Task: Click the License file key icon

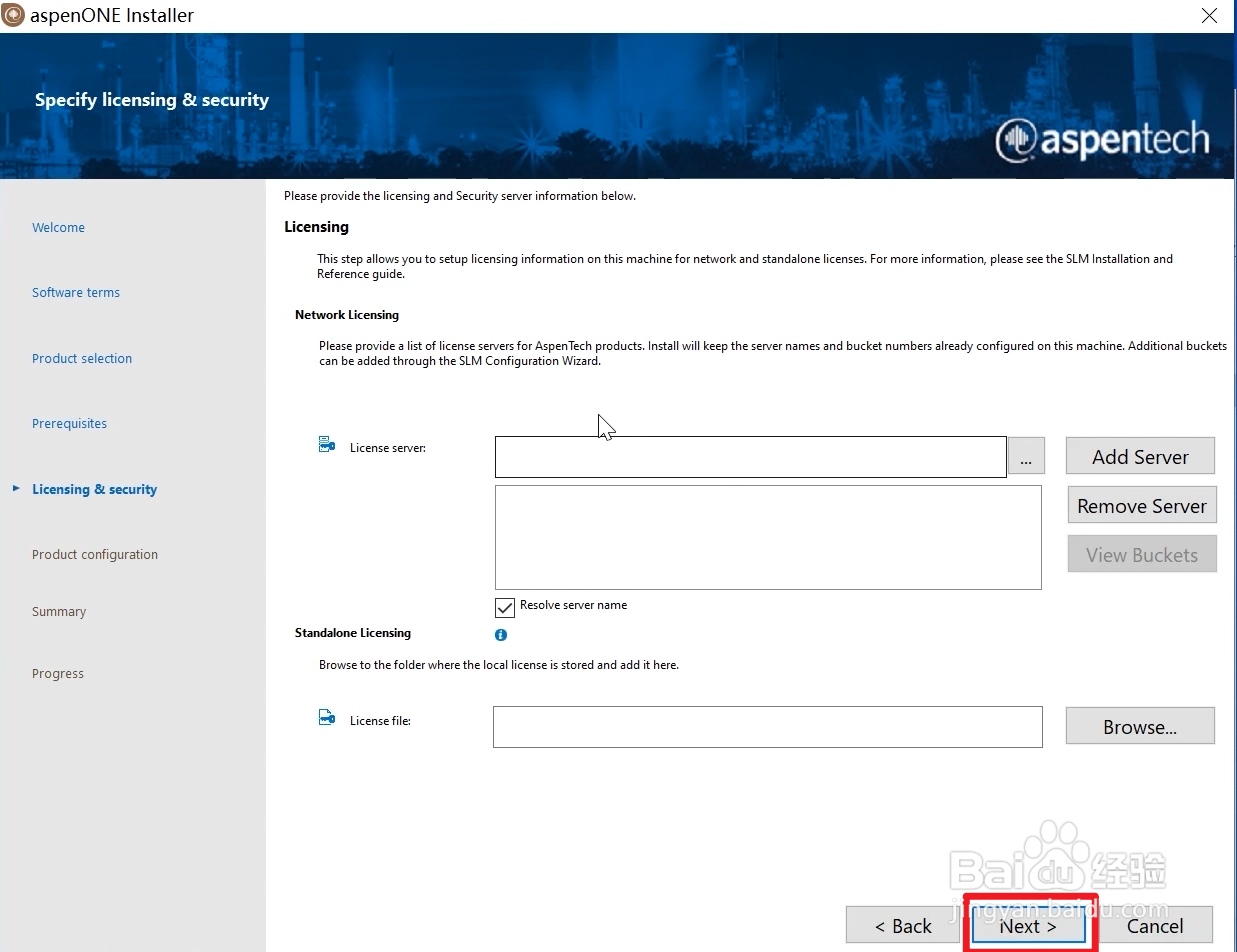Action: point(327,718)
